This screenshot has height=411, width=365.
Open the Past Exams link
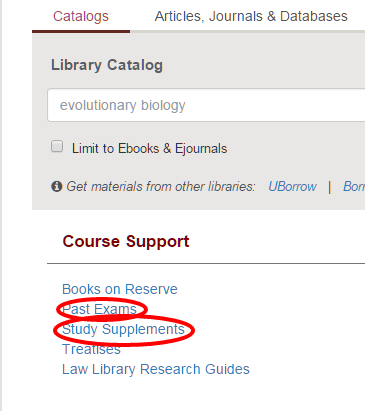point(99,309)
